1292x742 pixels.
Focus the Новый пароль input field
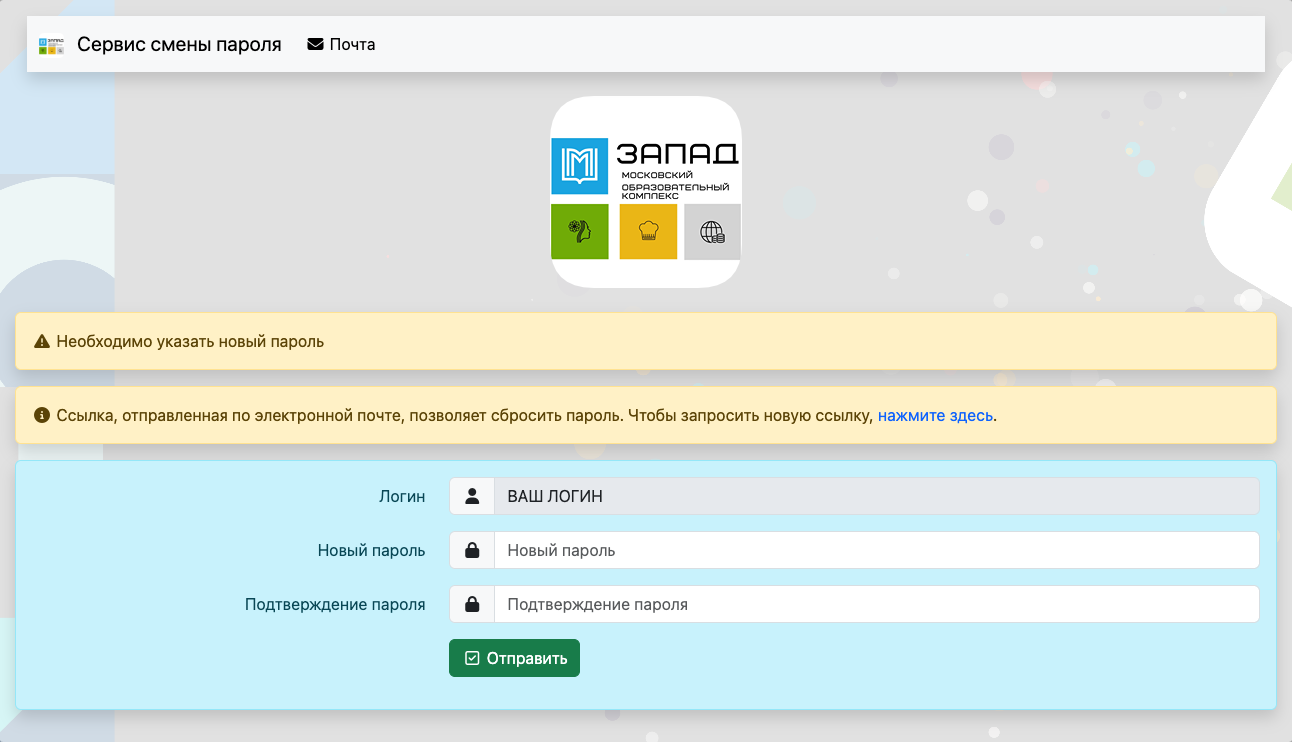(x=877, y=550)
